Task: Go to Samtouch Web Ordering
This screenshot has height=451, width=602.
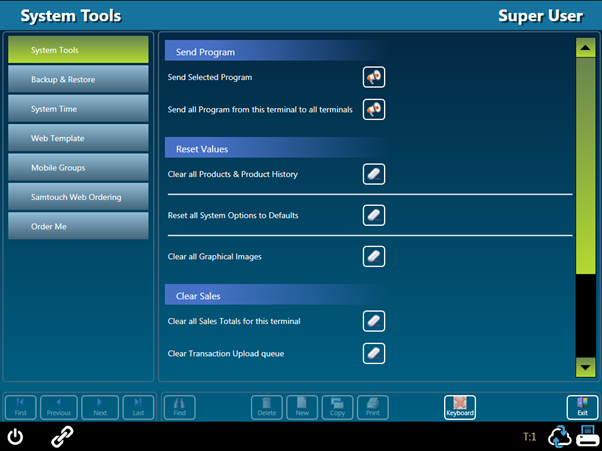Action: point(78,197)
